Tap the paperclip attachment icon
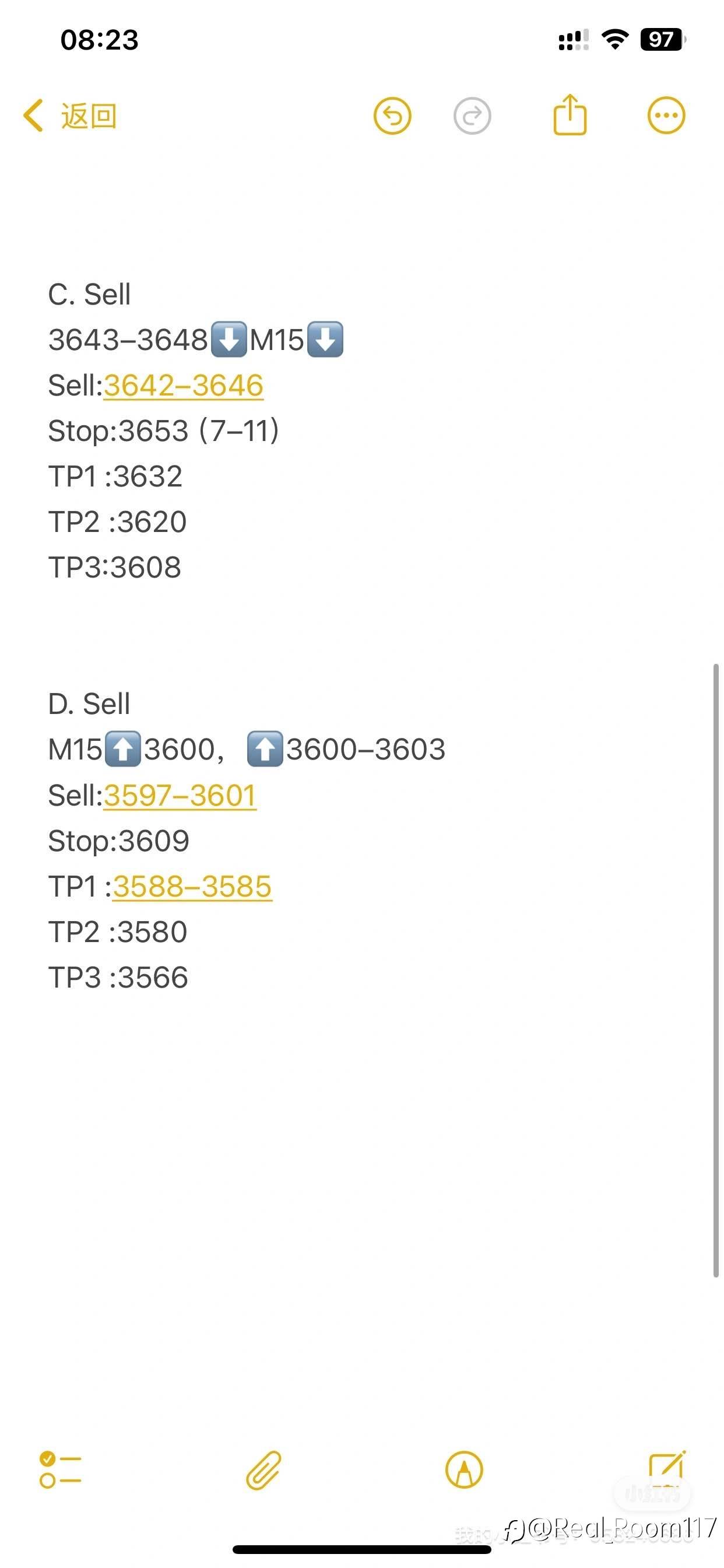This screenshot has width=724, height=1568. point(263,1470)
